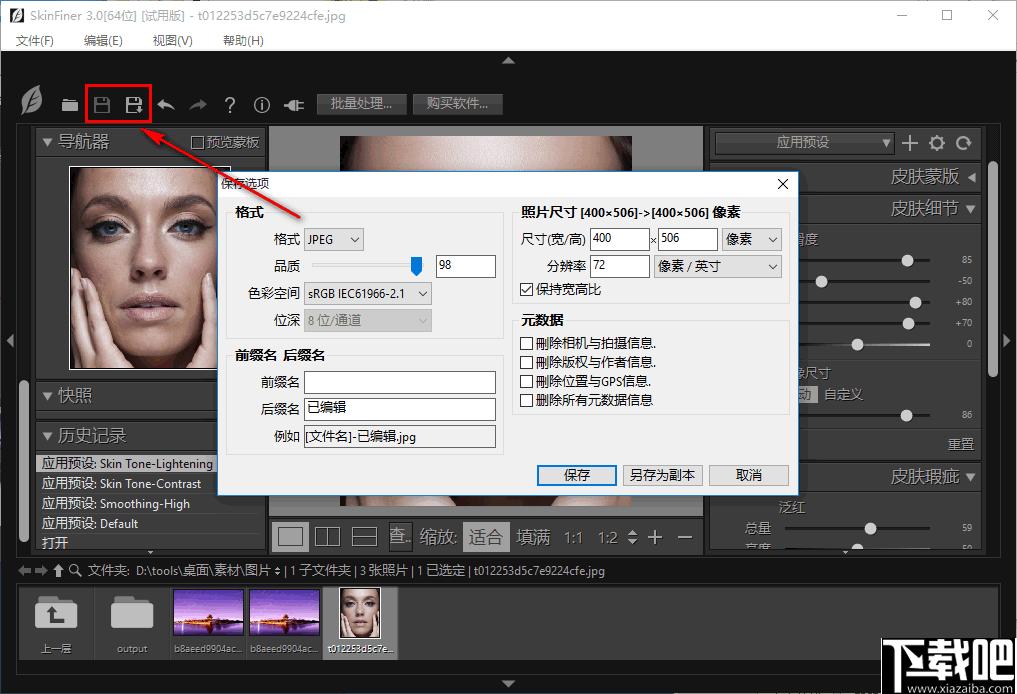Screen dimensions: 1017x694
Task: Open the batch processing button
Action: 361,104
